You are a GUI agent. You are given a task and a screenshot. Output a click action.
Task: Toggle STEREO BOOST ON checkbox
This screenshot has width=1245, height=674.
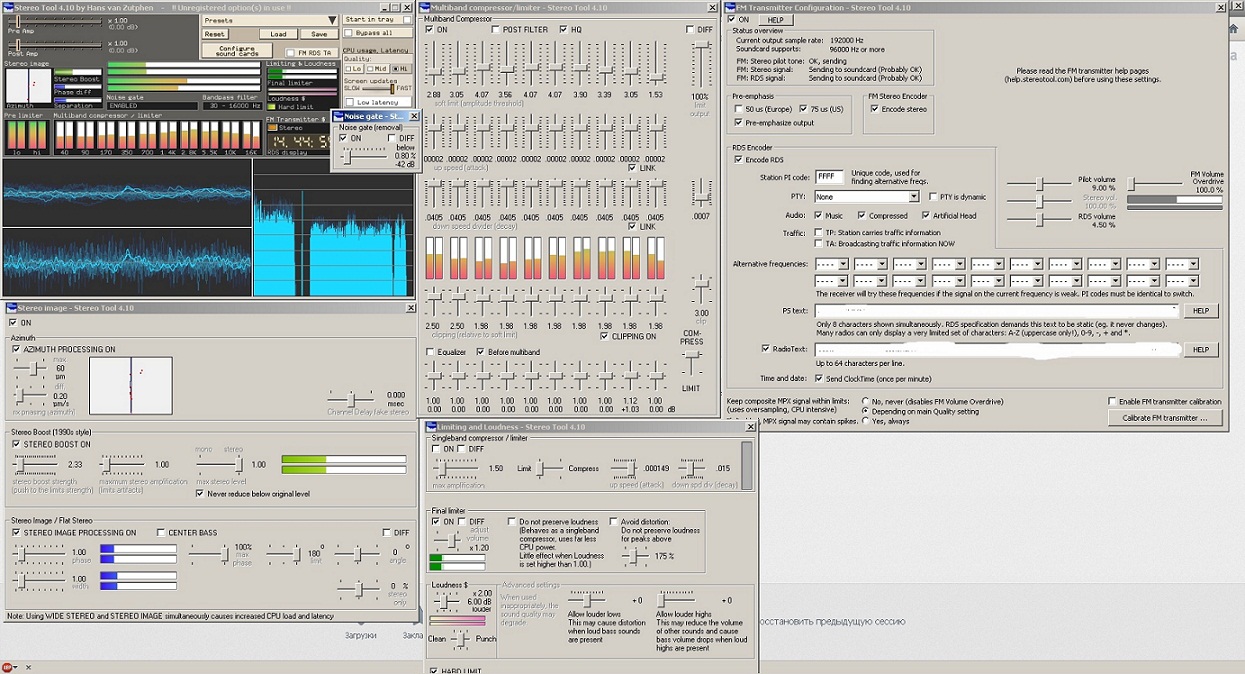click(16, 444)
